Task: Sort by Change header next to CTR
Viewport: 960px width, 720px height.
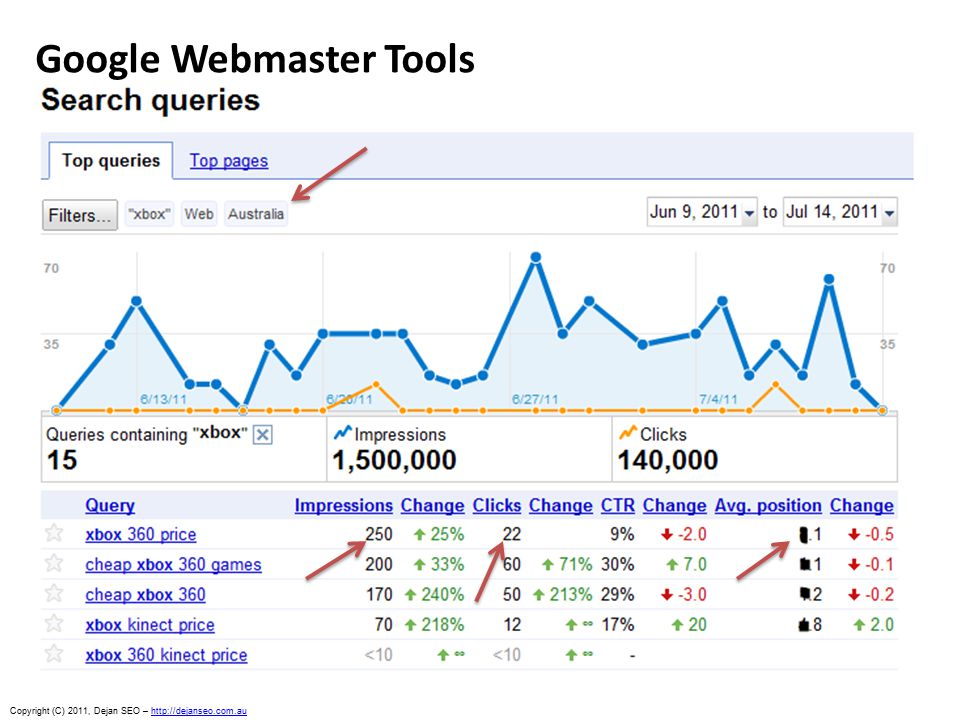Action: [x=675, y=506]
